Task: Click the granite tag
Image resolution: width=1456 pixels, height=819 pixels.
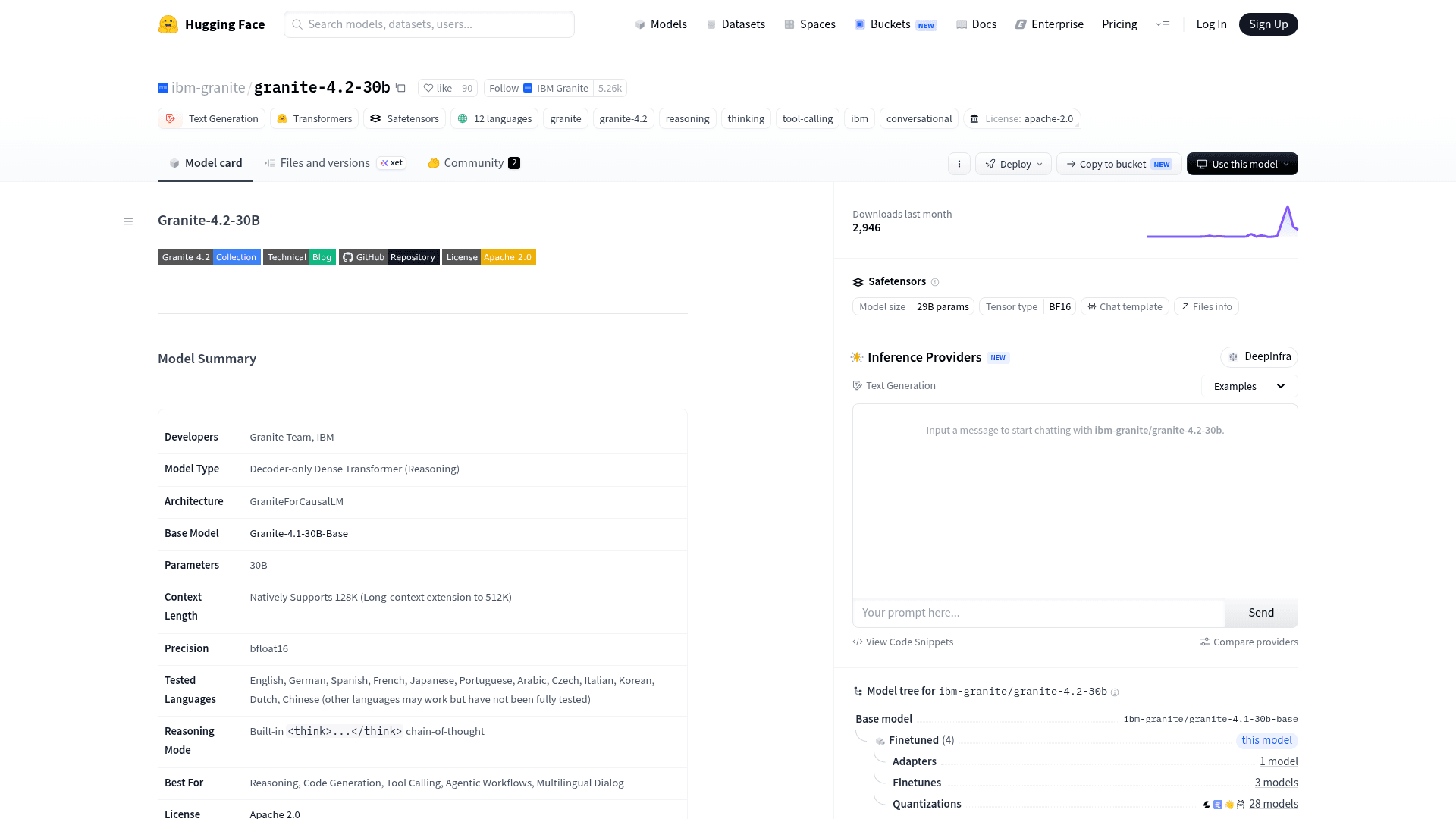Action: point(566,118)
